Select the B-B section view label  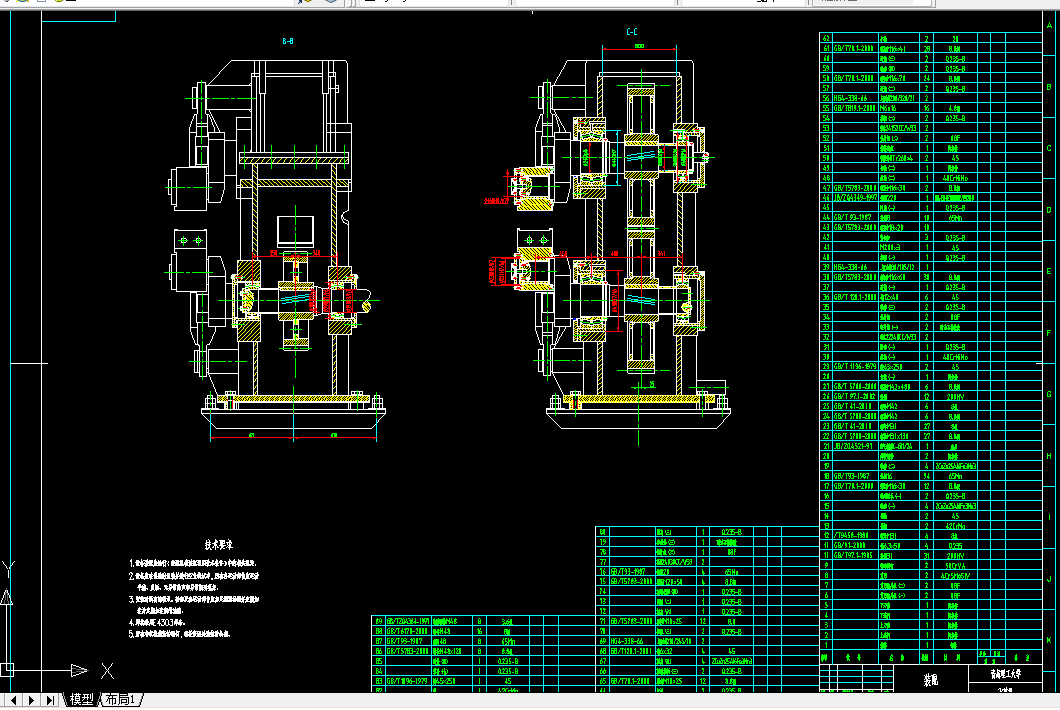tap(288, 41)
